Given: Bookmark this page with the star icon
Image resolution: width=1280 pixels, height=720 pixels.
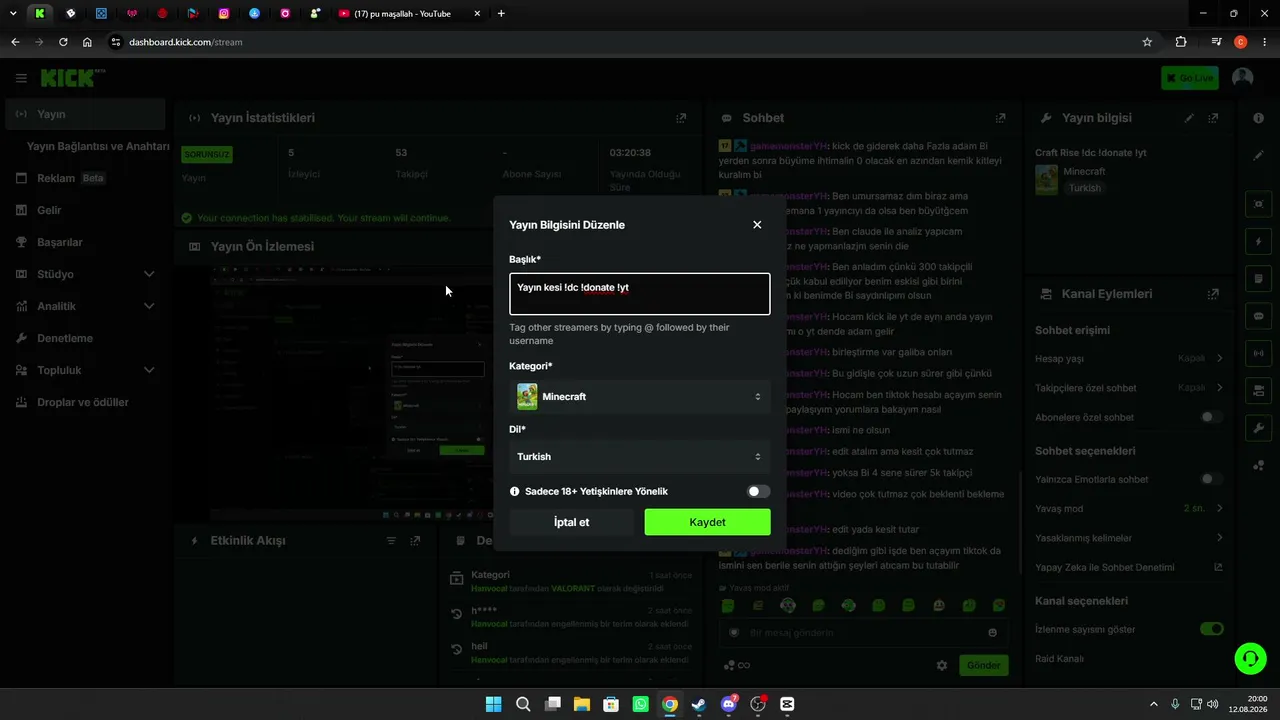Looking at the screenshot, I should click(x=1147, y=42).
